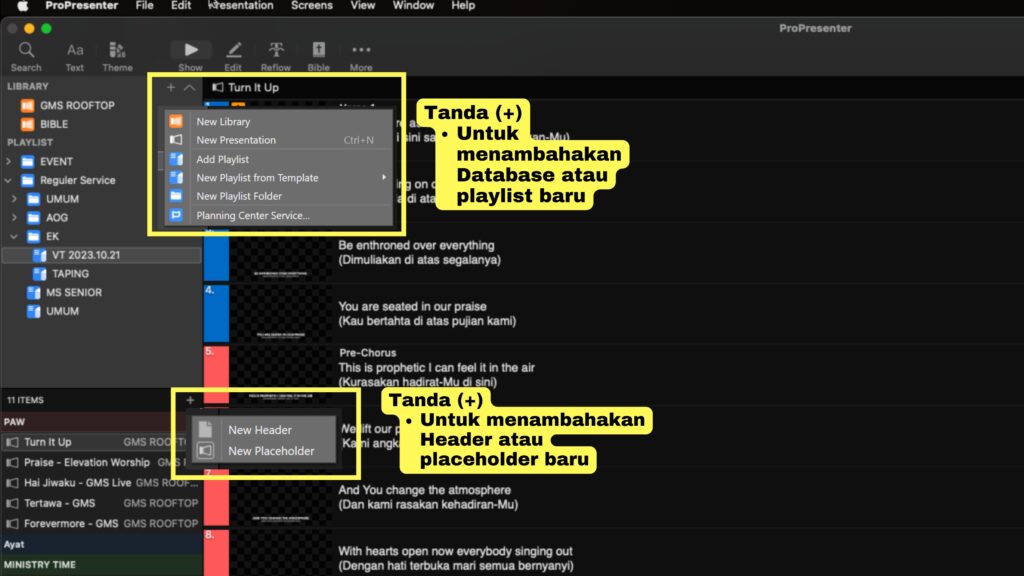Image resolution: width=1024 pixels, height=576 pixels.
Task: Click the plus button beside Turn It Up header
Action: pos(170,88)
